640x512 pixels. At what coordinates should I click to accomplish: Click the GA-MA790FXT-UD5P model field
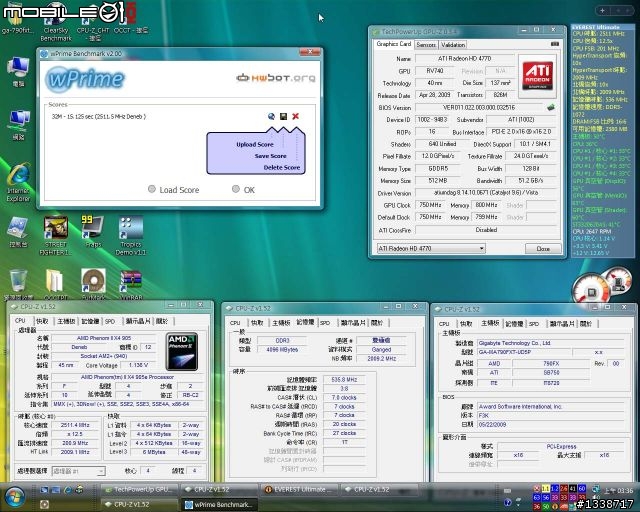524,352
